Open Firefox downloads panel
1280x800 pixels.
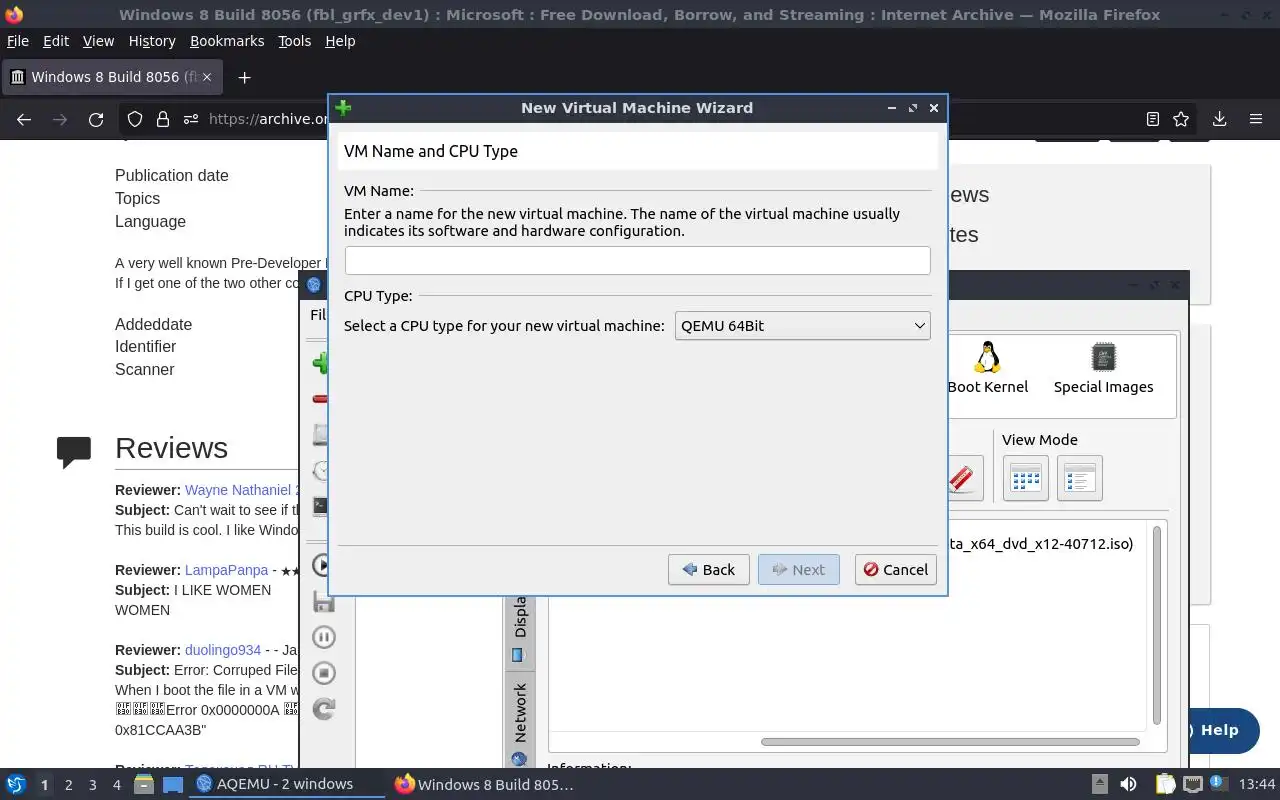tap(1219, 119)
